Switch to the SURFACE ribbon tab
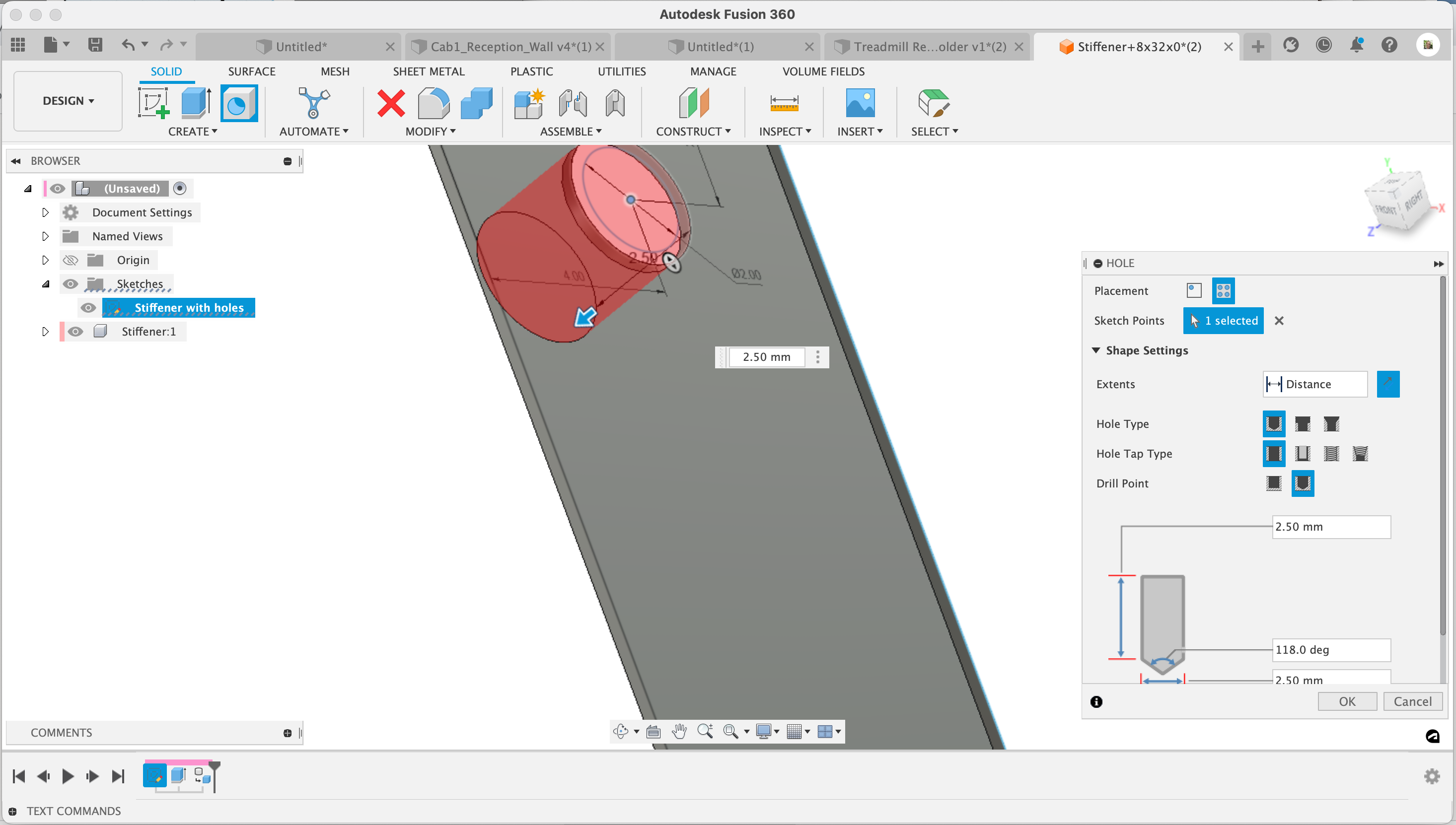Image resolution: width=1456 pixels, height=825 pixels. coord(251,71)
